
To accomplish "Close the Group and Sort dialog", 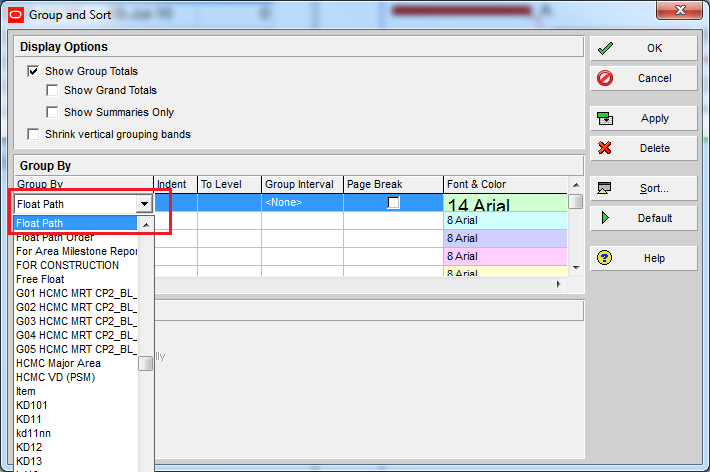I will (681, 14).
